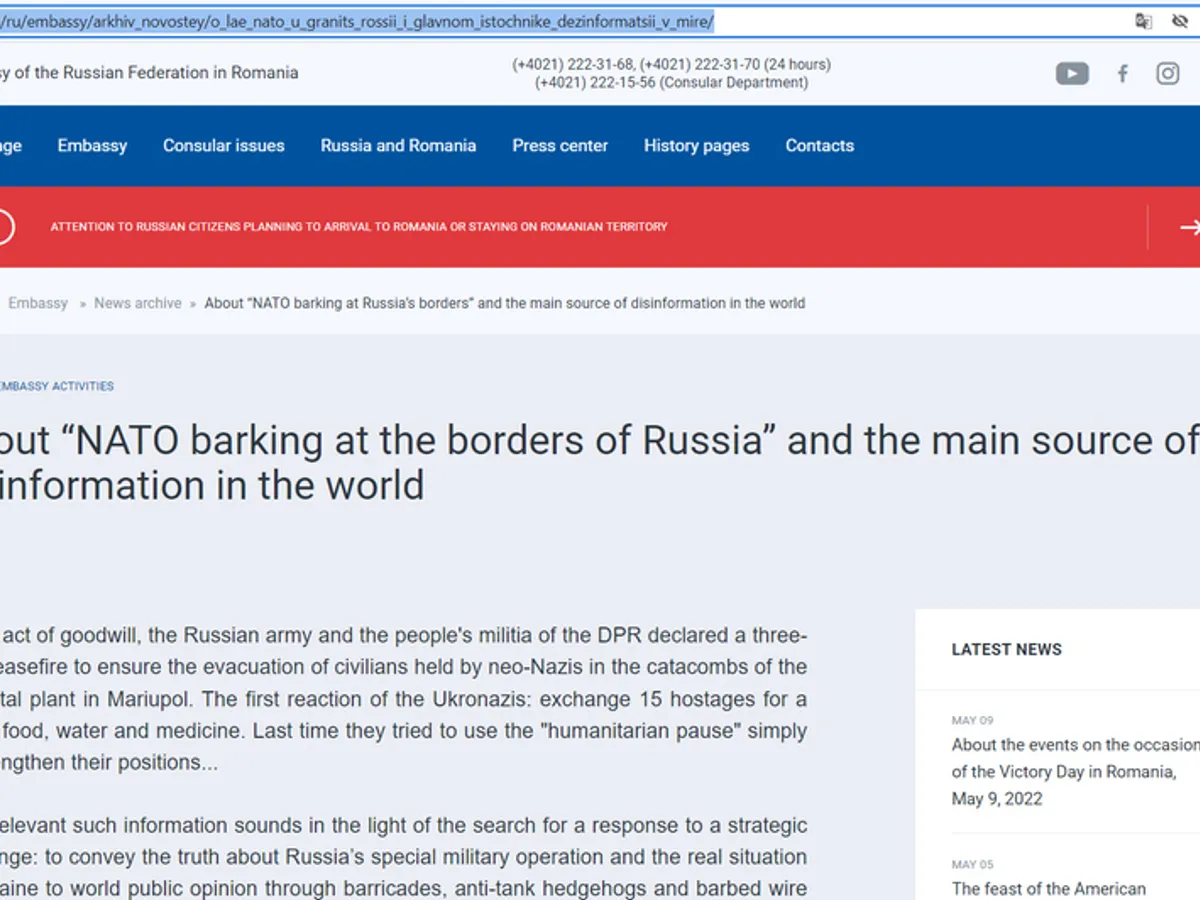
Task: Click the white arrow on red banner
Action: [x=1189, y=227]
